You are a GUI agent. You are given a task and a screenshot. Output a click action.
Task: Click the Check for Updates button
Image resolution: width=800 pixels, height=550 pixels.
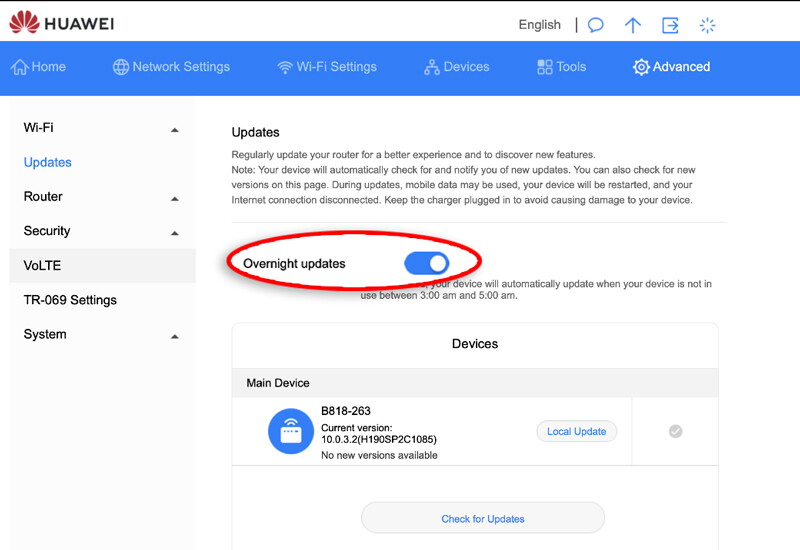click(483, 518)
